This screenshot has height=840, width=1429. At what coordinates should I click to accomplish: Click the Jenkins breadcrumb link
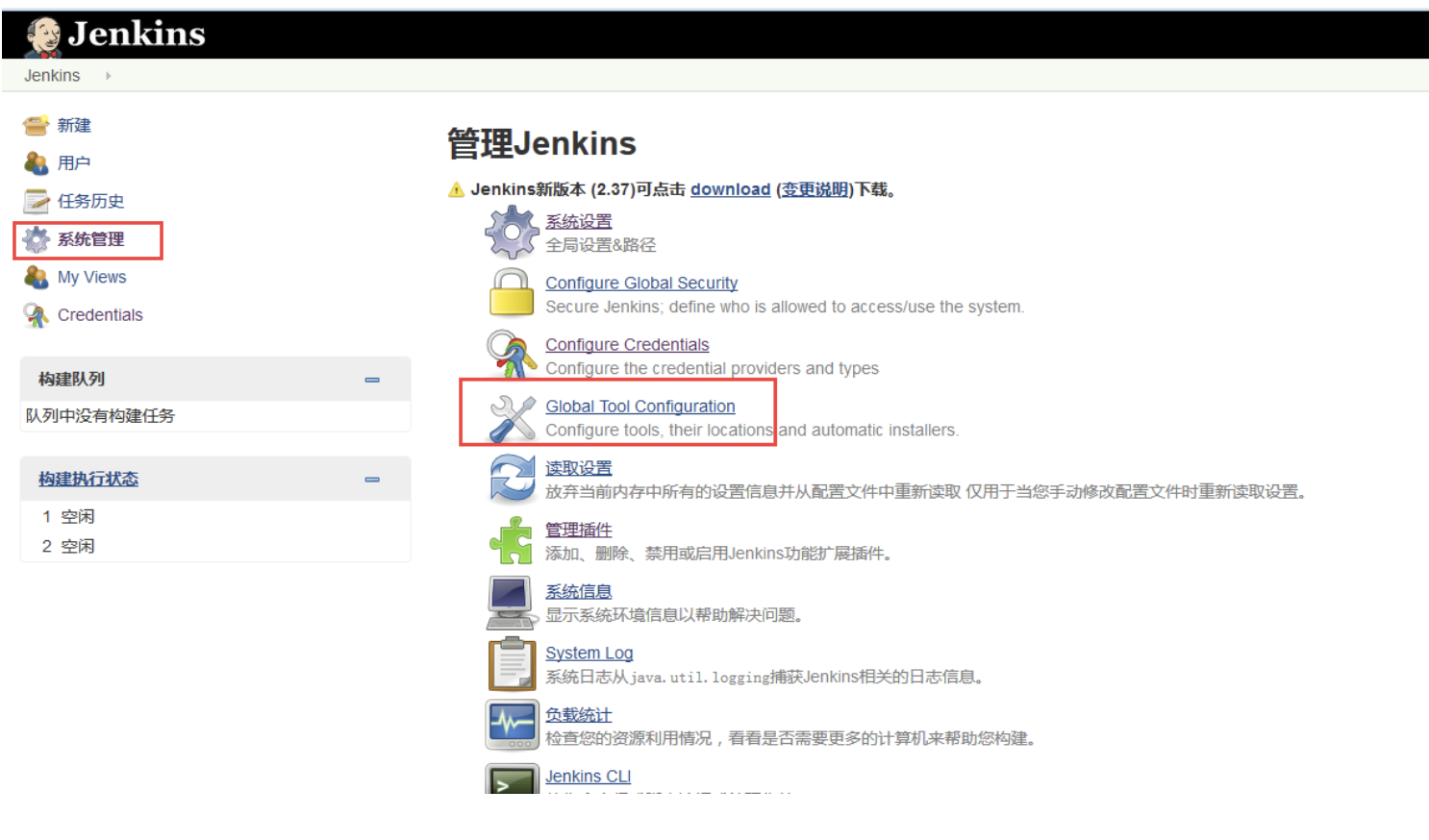tap(52, 76)
